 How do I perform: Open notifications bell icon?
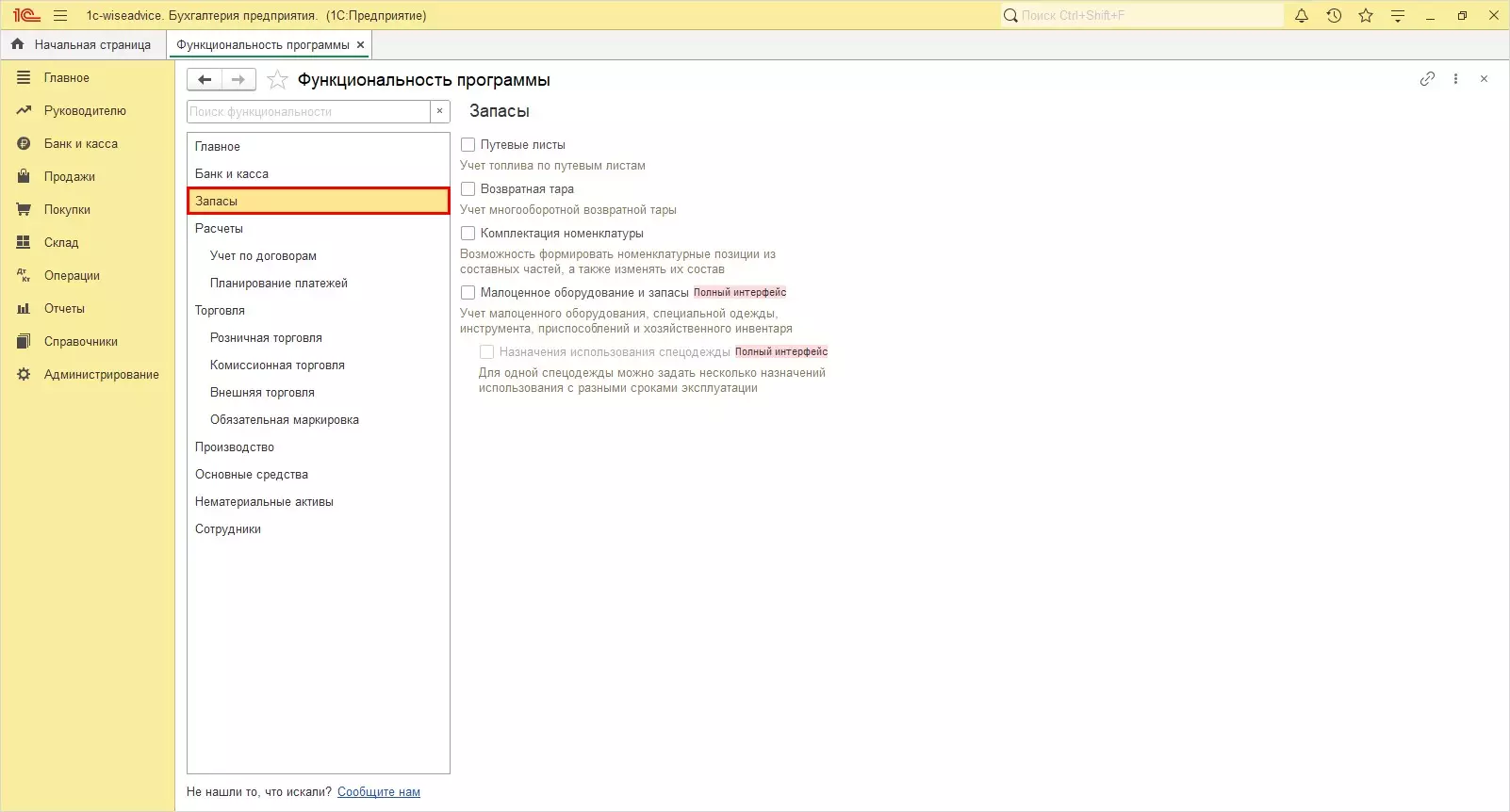pyautogui.click(x=1302, y=15)
